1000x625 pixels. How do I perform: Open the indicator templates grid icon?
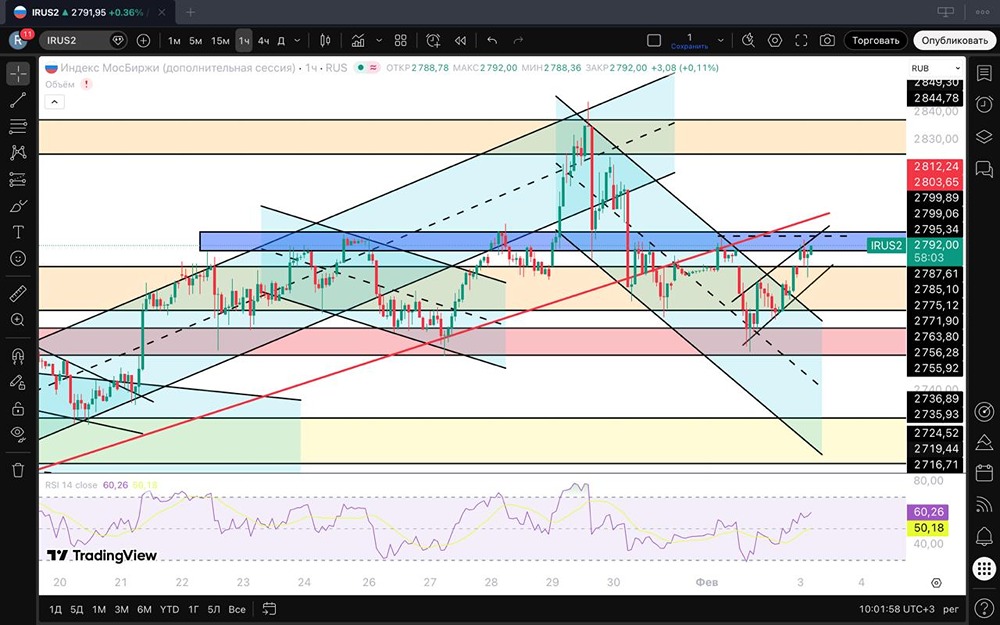click(x=401, y=40)
